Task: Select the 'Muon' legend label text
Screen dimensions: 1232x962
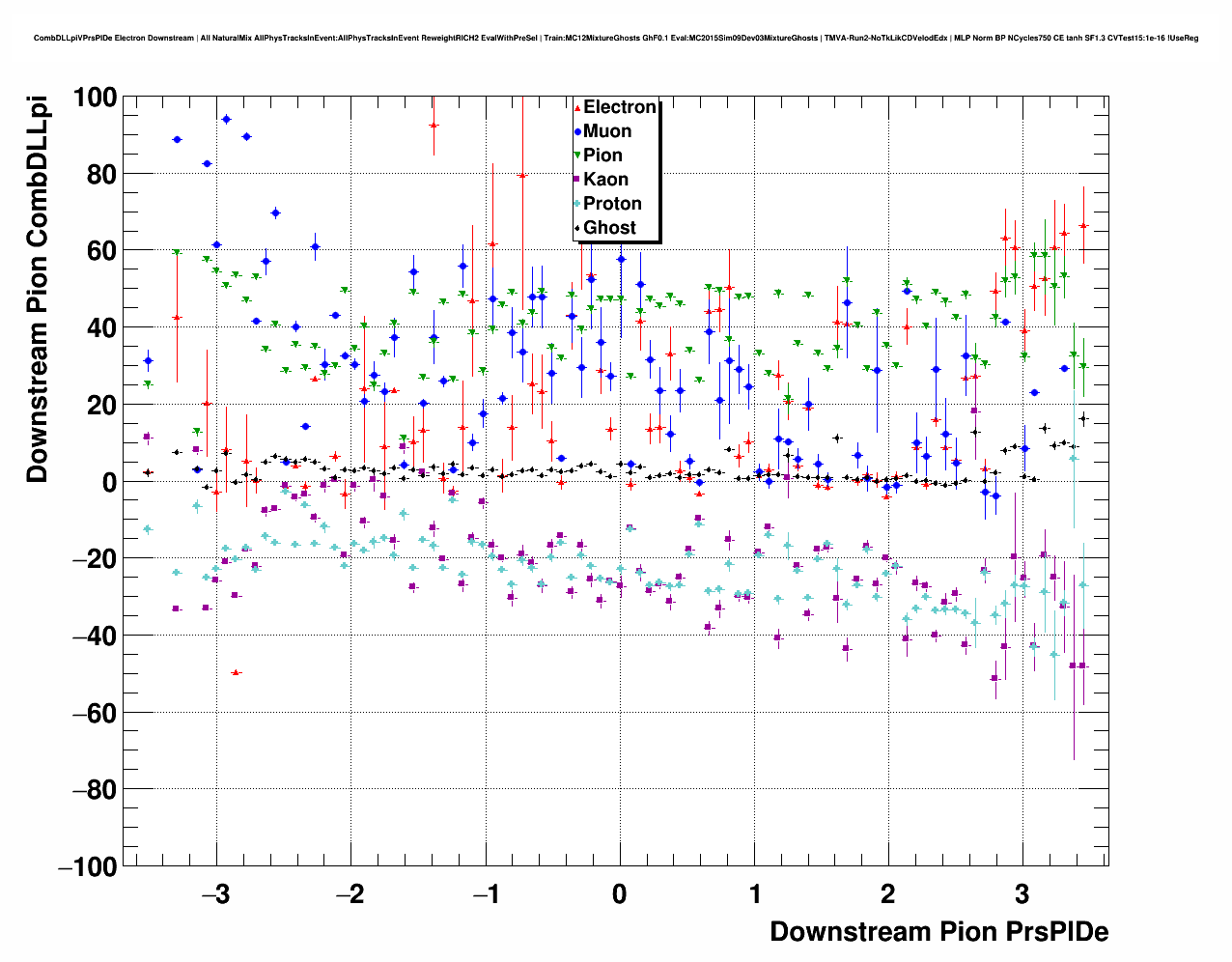Action: point(607,131)
